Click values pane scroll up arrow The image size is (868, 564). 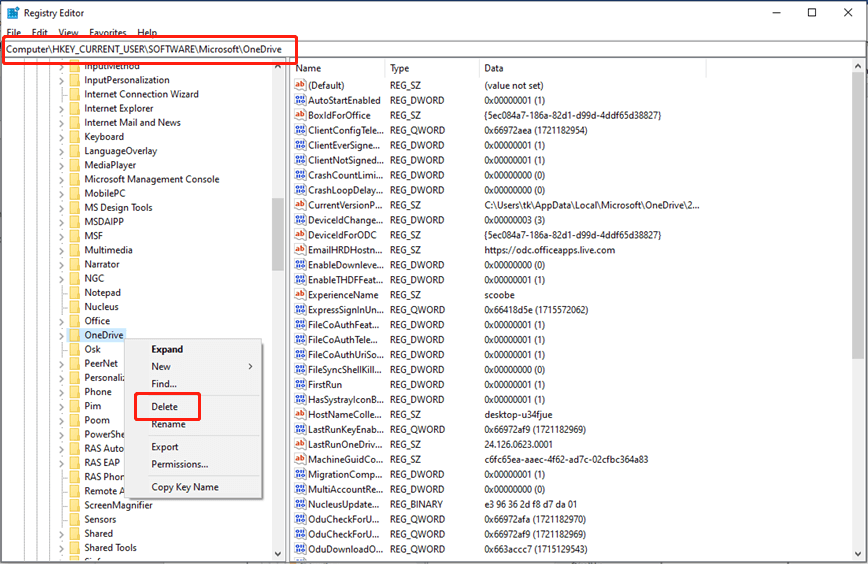[x=858, y=66]
